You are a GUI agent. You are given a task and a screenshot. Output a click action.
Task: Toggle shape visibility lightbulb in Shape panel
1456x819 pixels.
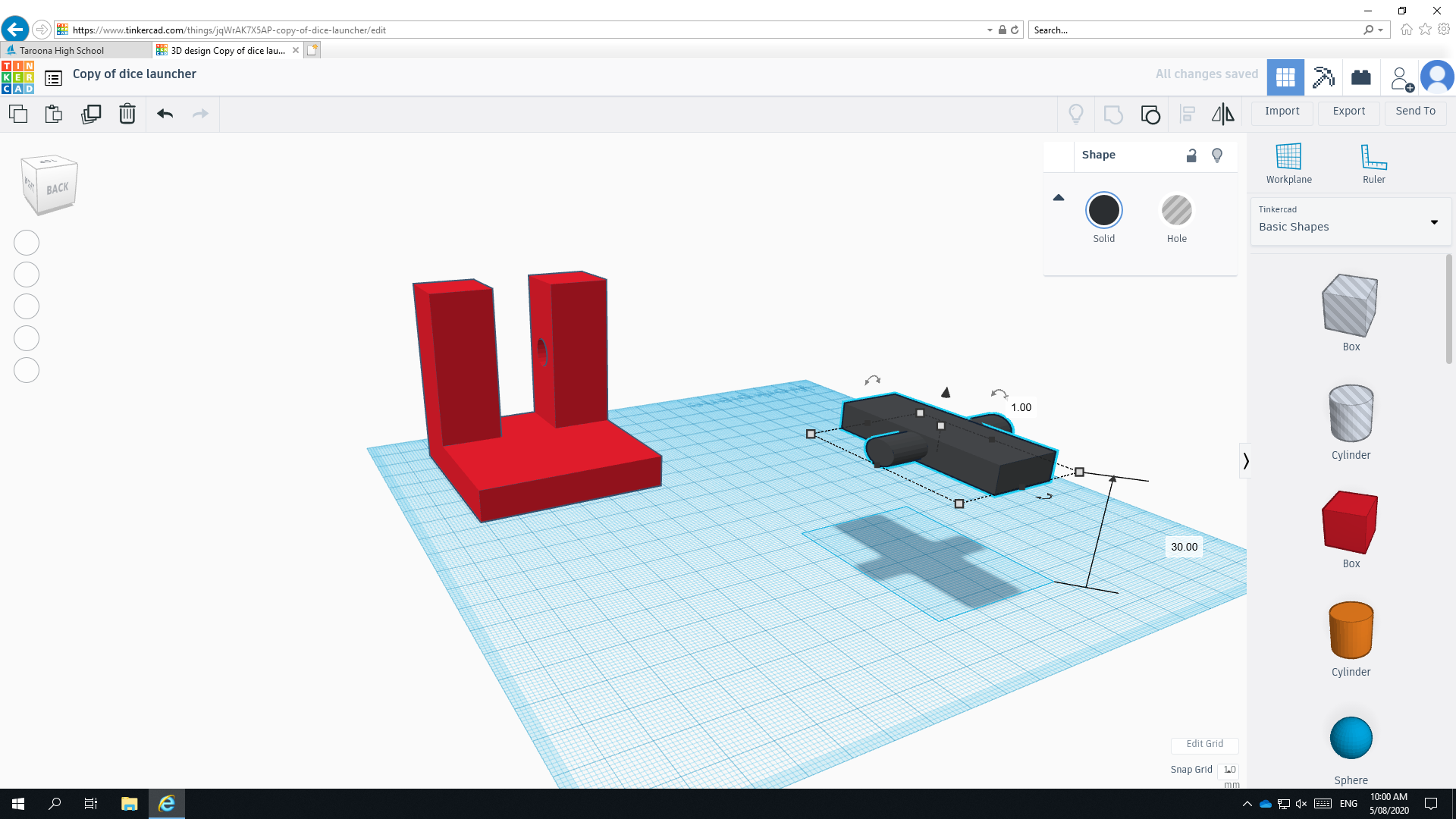1217,155
